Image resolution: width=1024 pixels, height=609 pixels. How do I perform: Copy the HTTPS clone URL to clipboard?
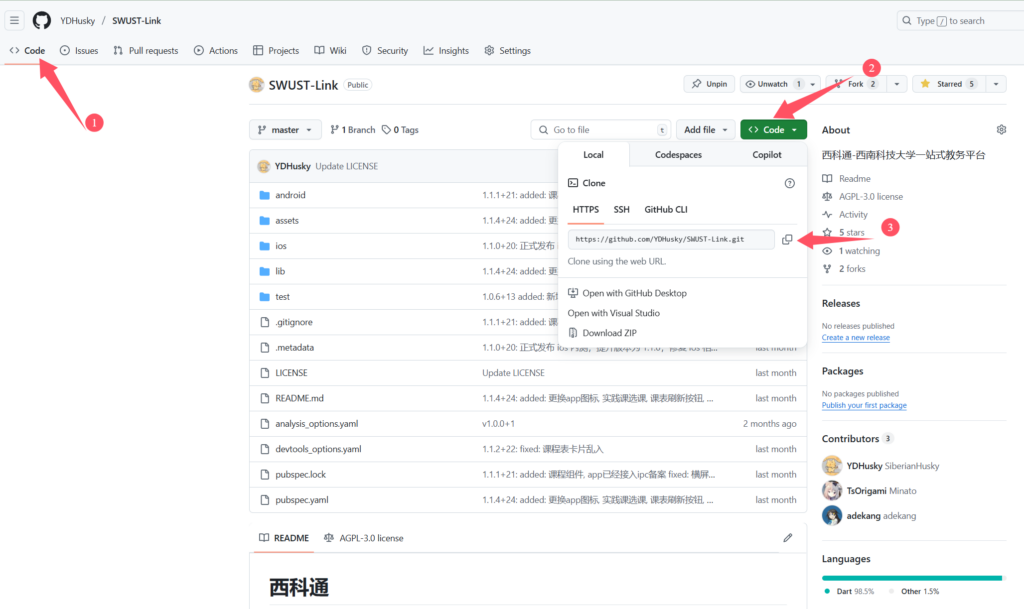788,240
